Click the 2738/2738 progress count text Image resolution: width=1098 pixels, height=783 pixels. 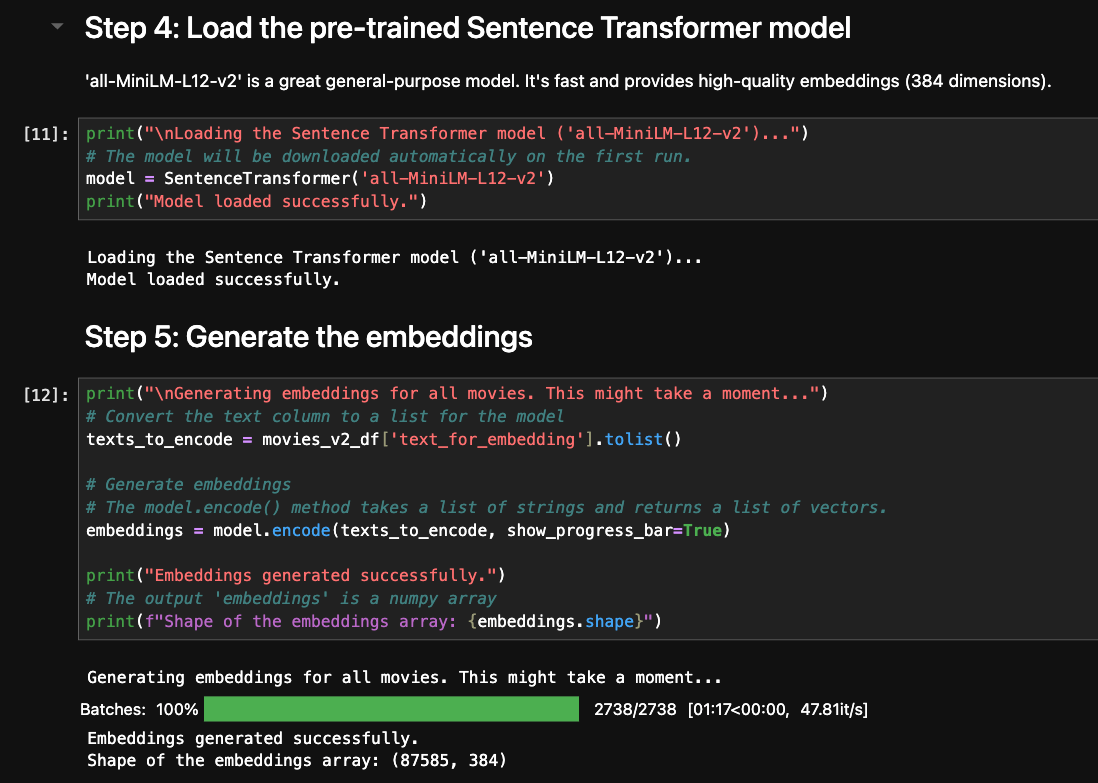point(635,709)
